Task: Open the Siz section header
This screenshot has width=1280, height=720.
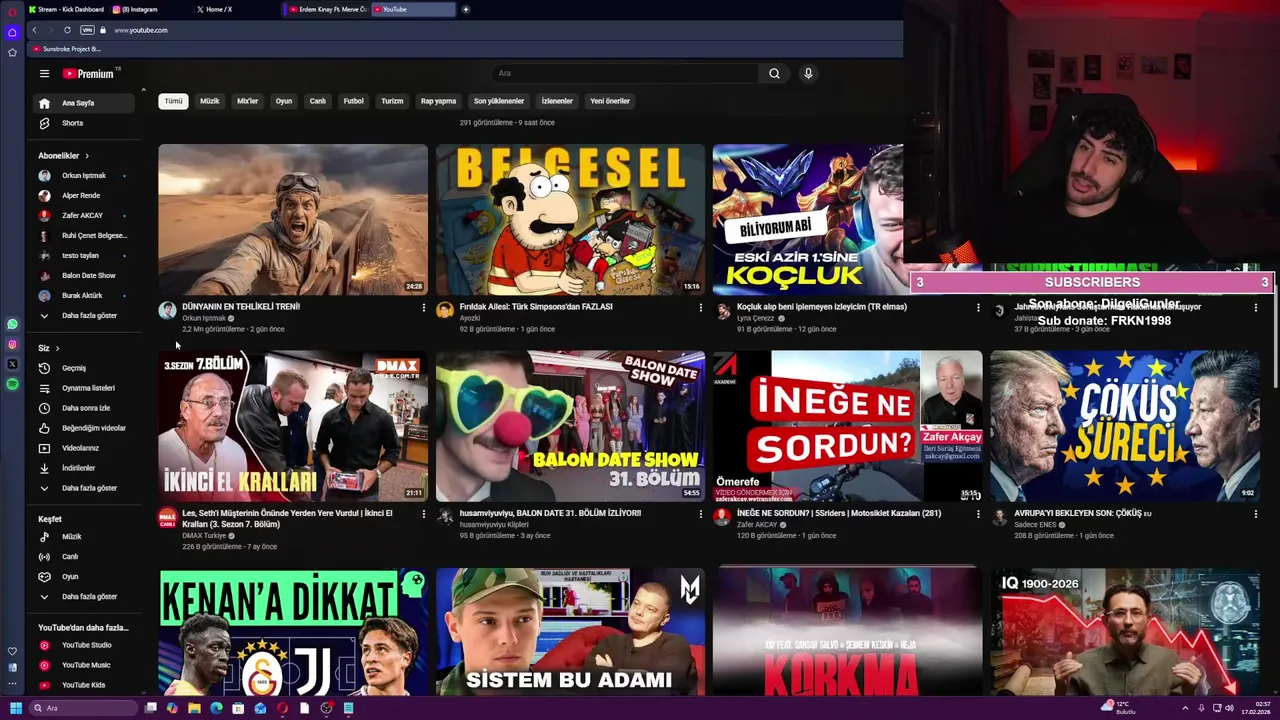Action: 49,348
